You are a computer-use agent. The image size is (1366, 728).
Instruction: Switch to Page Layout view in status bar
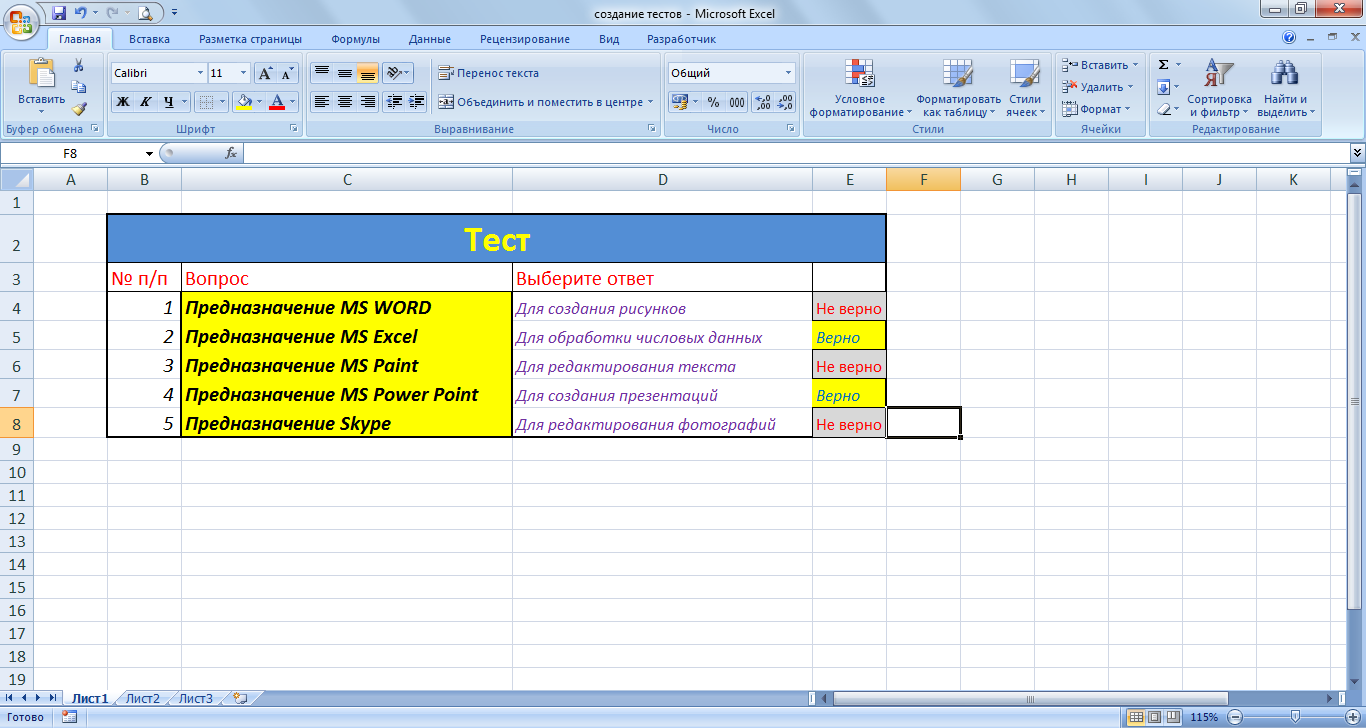[1154, 717]
